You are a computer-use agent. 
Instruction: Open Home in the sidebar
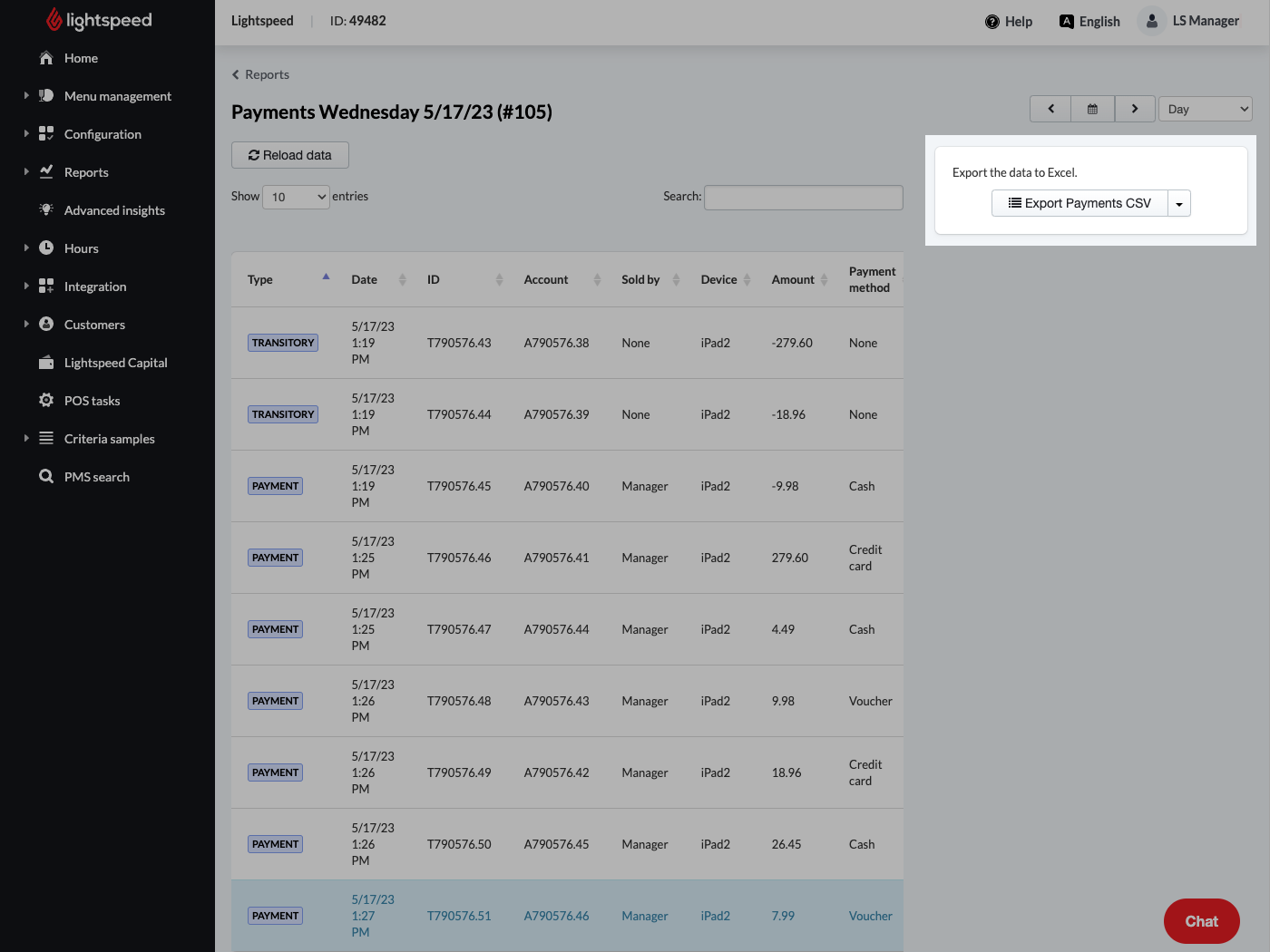[81, 58]
